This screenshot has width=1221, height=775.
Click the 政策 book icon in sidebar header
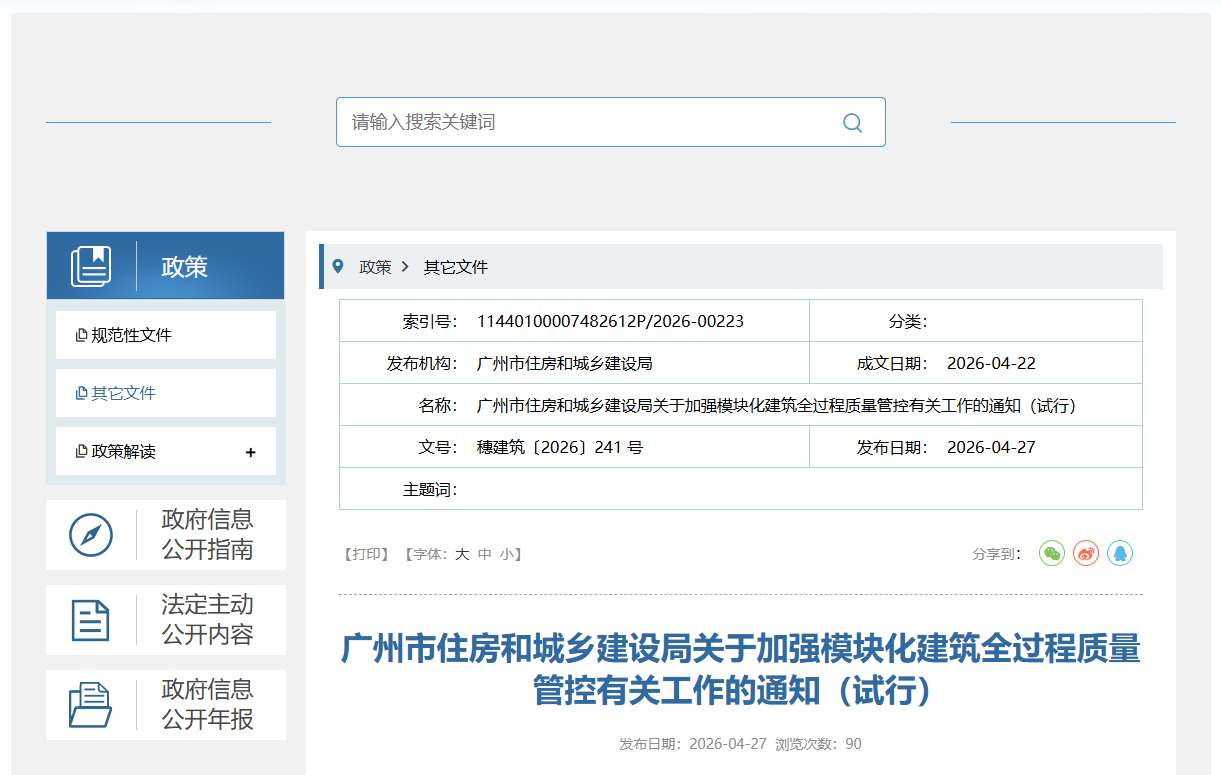[91, 267]
